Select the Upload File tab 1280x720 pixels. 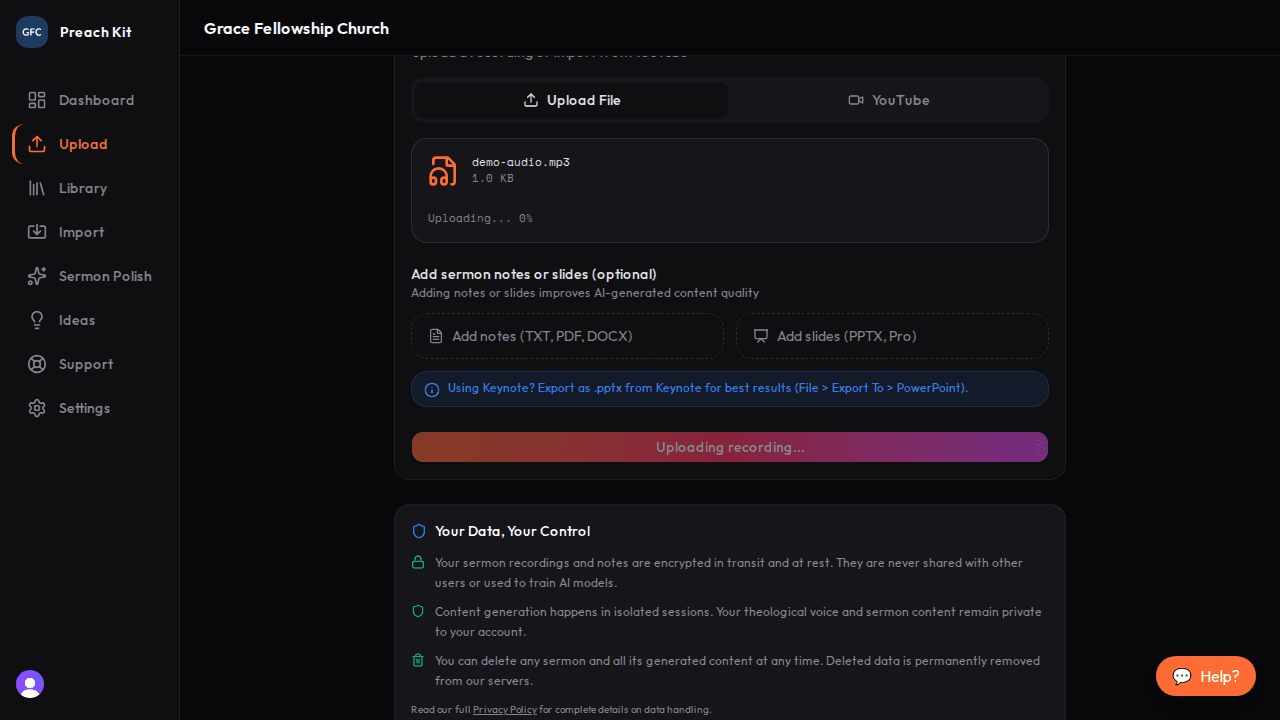coord(572,100)
